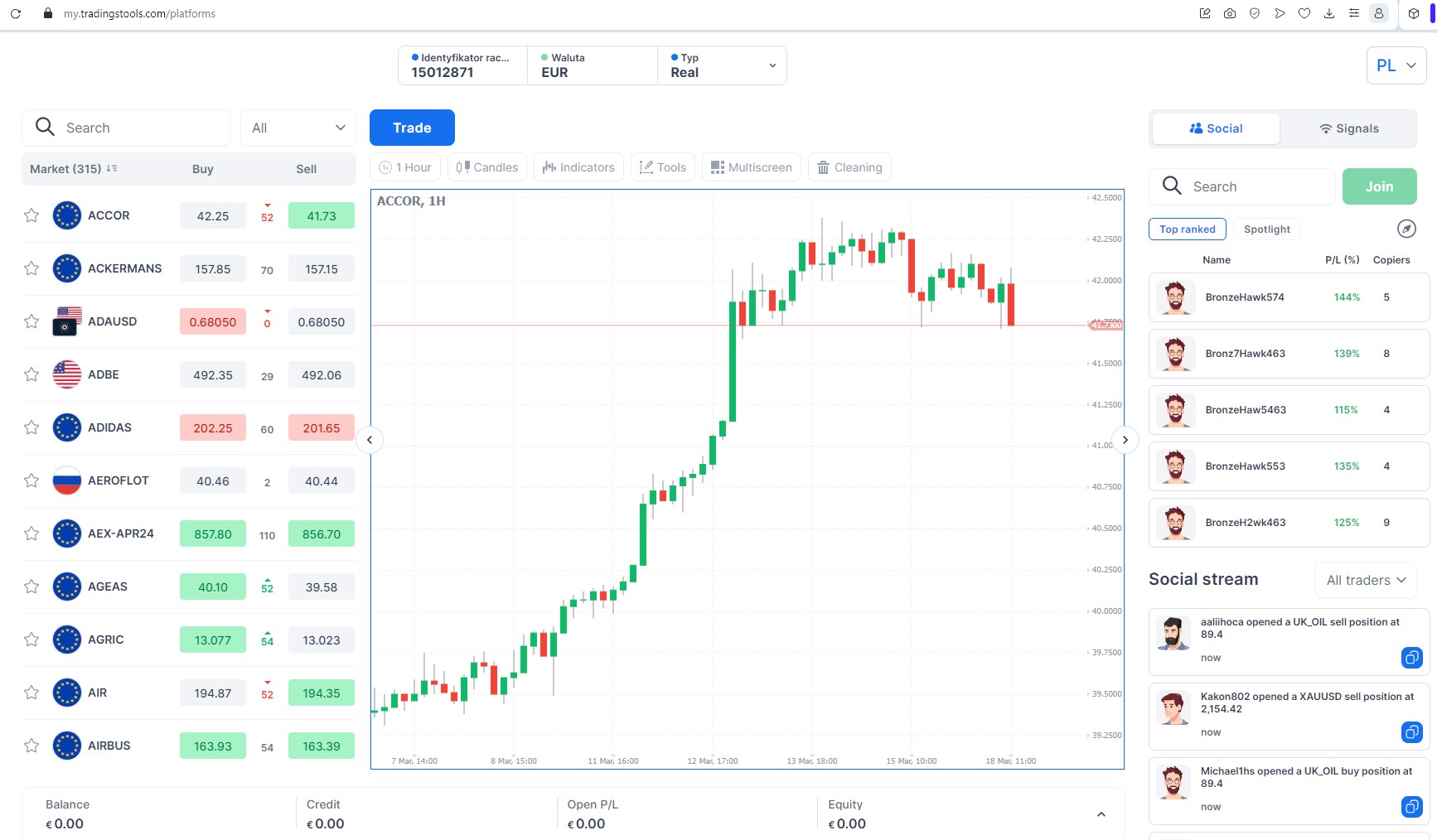Star the ADBE market row
This screenshot has width=1437, height=840.
(x=31, y=374)
